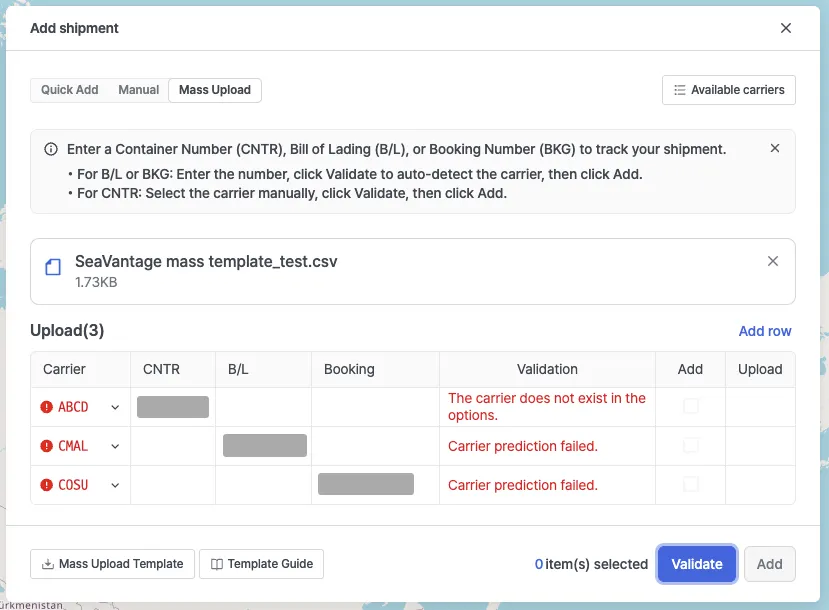Expand the ABCD carrier dropdown
829x610 pixels.
115,407
